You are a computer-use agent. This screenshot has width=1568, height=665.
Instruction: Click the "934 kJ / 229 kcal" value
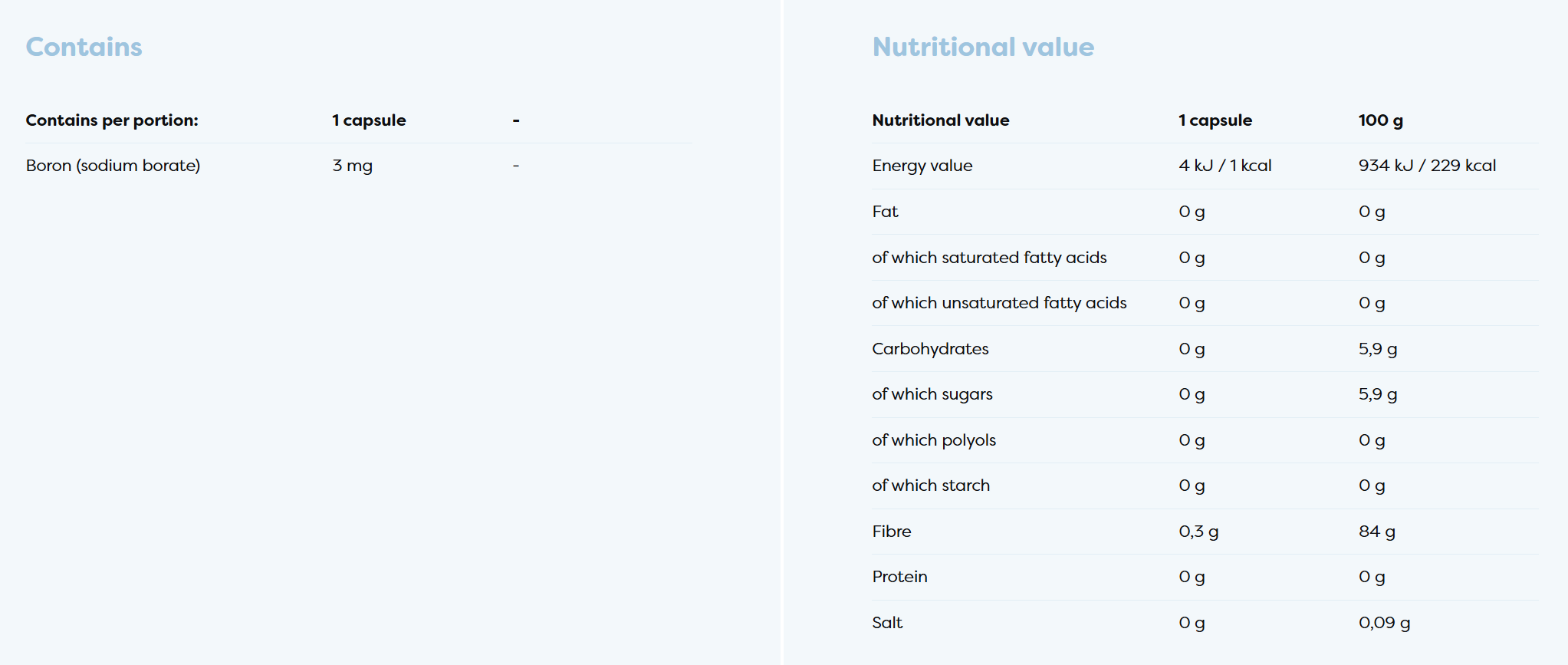coord(1426,166)
